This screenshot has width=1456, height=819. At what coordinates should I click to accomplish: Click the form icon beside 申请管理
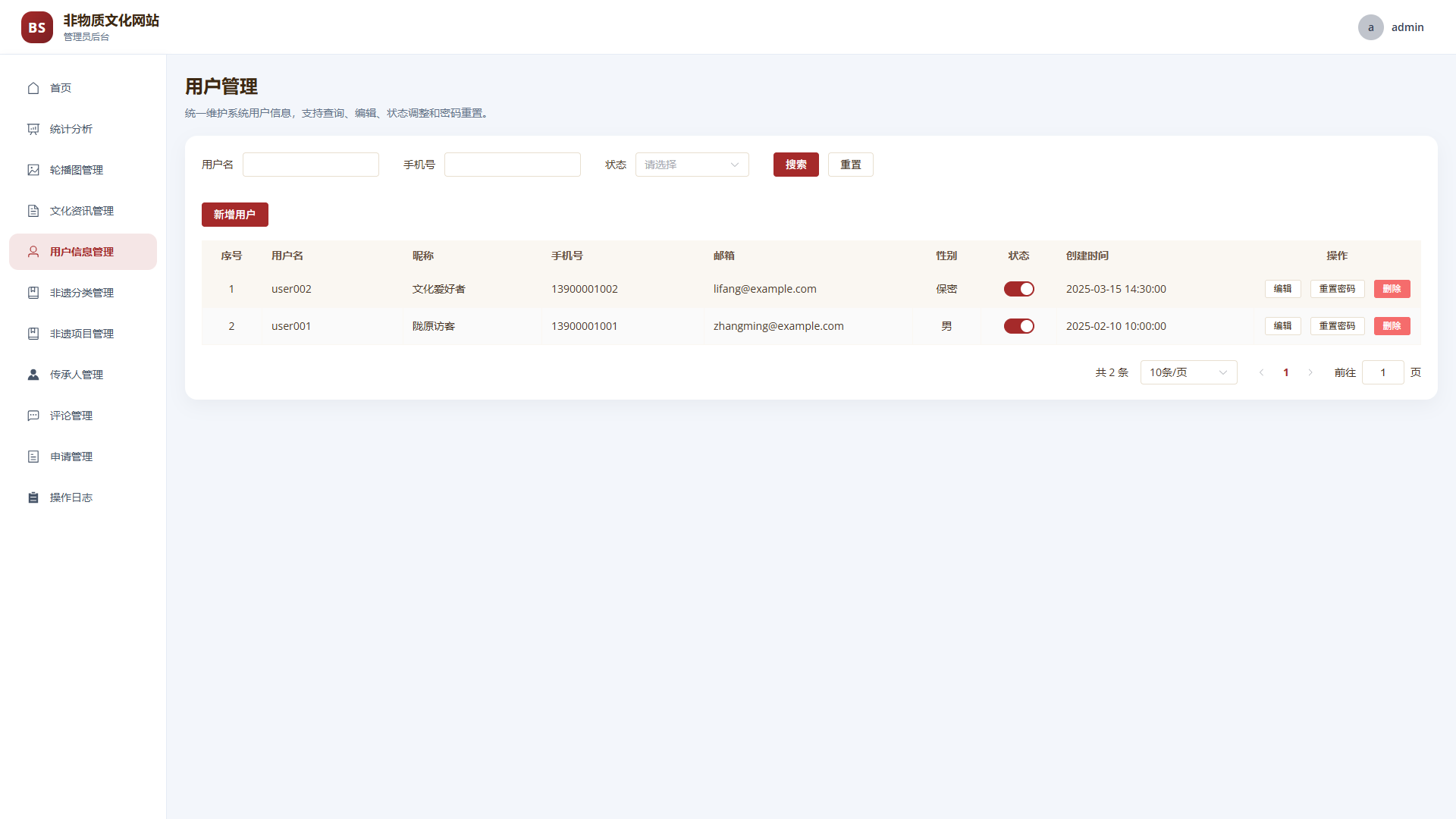(33, 457)
